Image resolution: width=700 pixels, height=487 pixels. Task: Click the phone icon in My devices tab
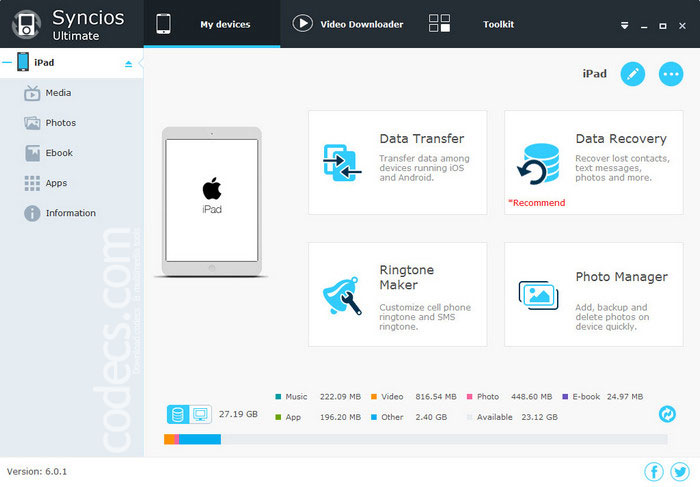click(x=163, y=24)
